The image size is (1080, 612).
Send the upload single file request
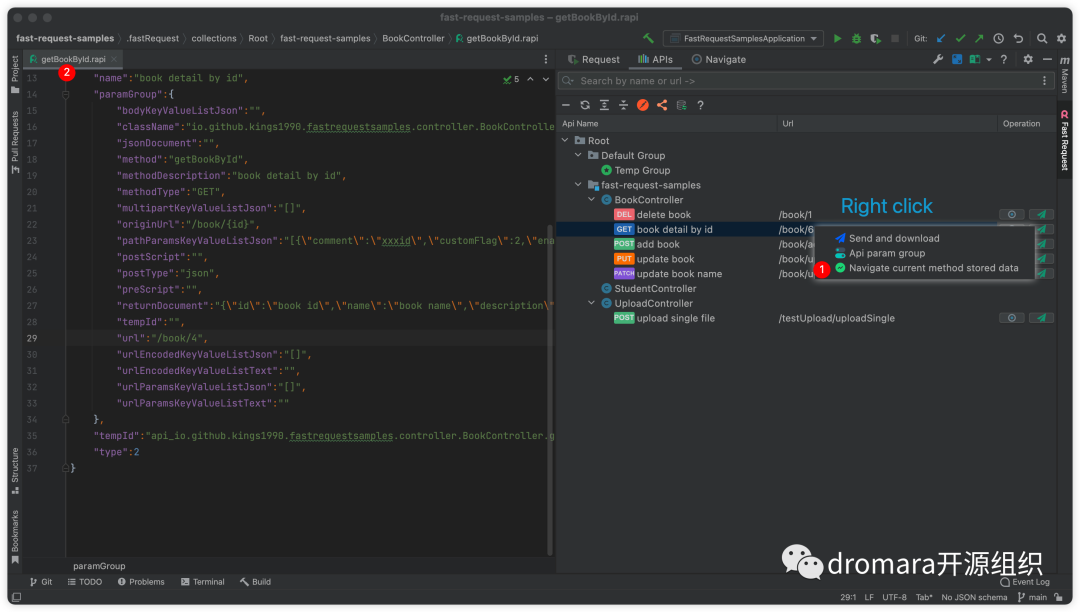[1041, 318]
